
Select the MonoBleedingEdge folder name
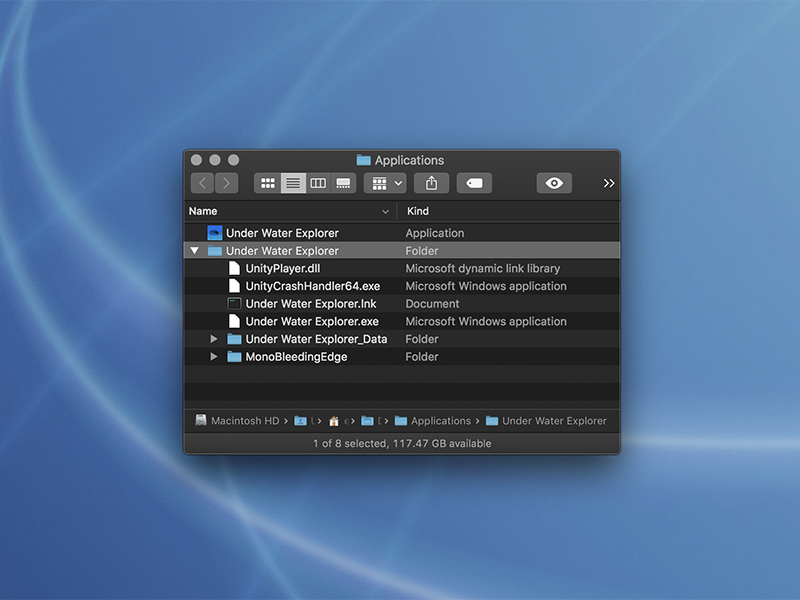coord(296,357)
